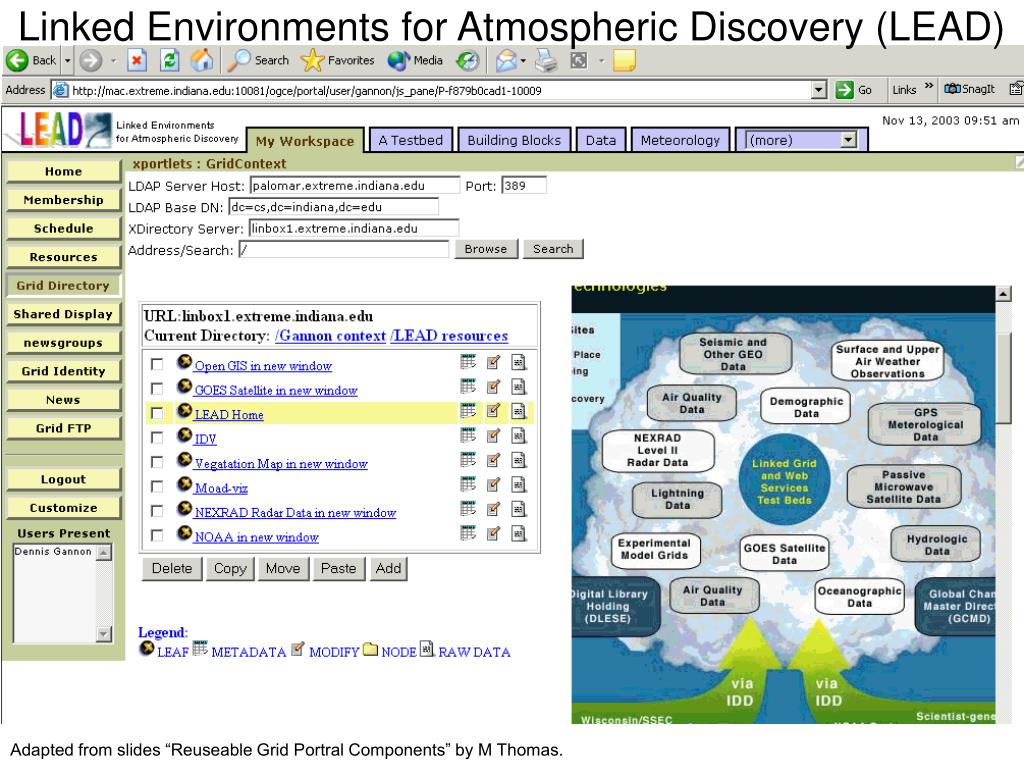The height and width of the screenshot is (768, 1024).
Task: Open the Shared Display sidebar item
Action: coord(63,314)
